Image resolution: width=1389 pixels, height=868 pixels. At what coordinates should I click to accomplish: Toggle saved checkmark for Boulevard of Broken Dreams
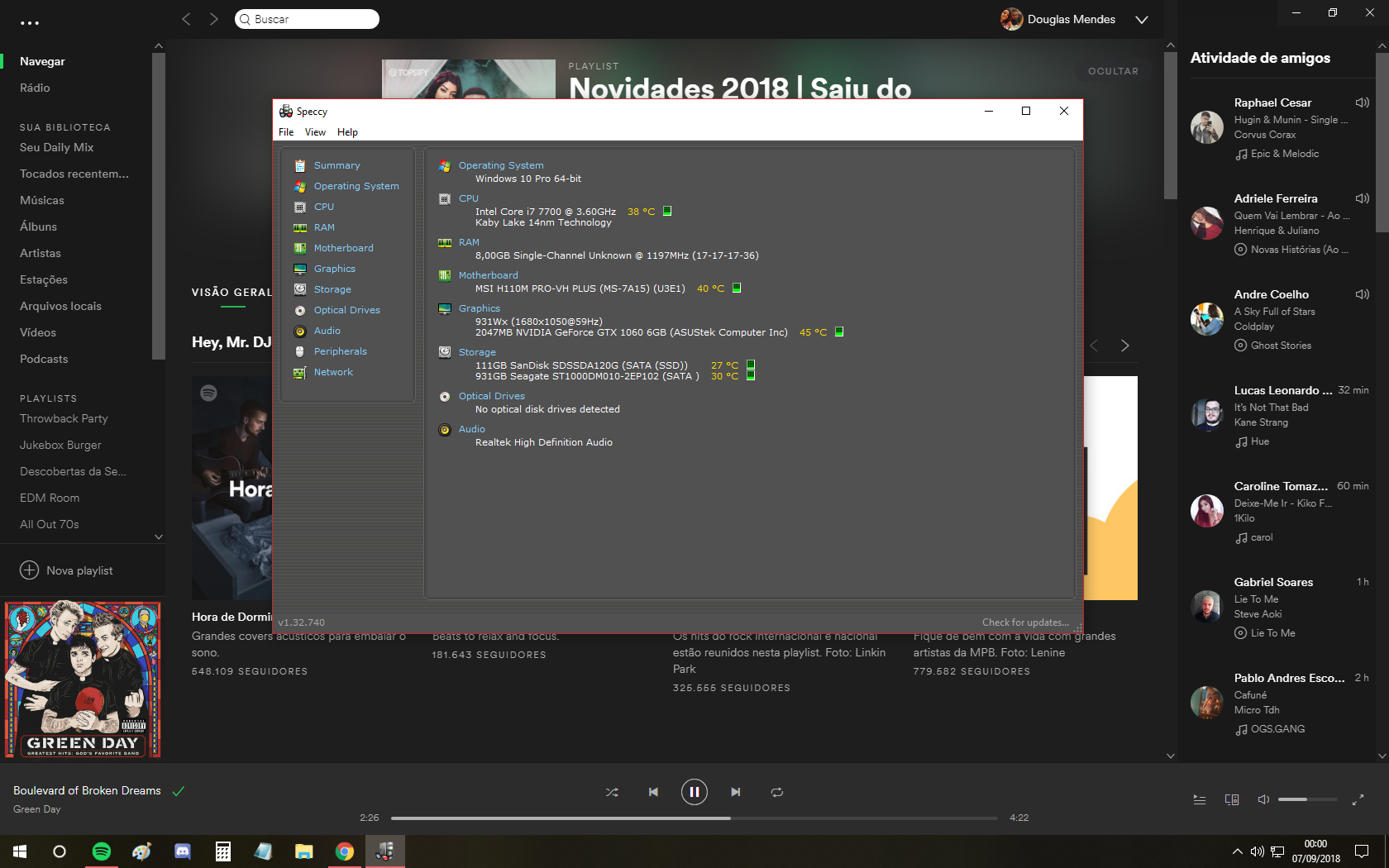coord(178,791)
